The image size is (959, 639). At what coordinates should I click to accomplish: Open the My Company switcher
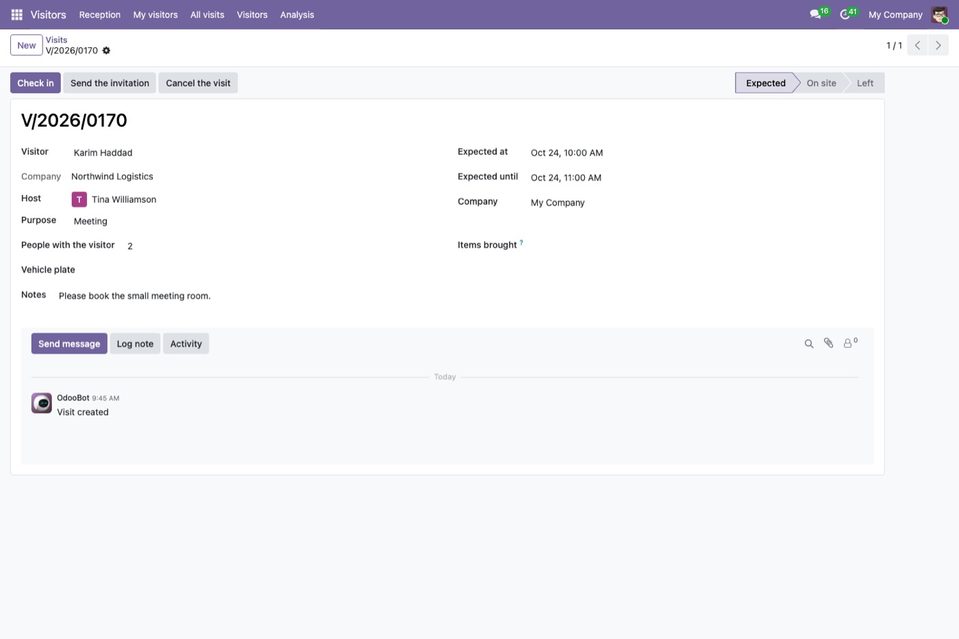point(895,15)
